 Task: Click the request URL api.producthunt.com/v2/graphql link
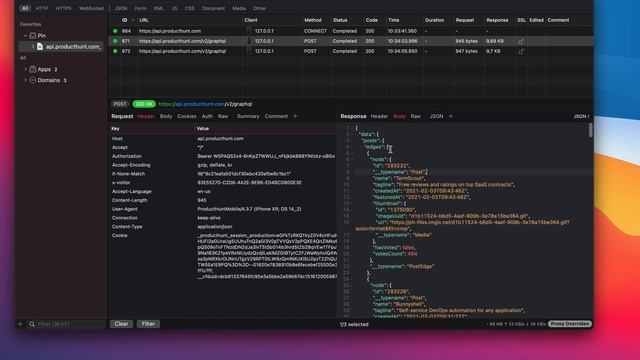coord(205,104)
